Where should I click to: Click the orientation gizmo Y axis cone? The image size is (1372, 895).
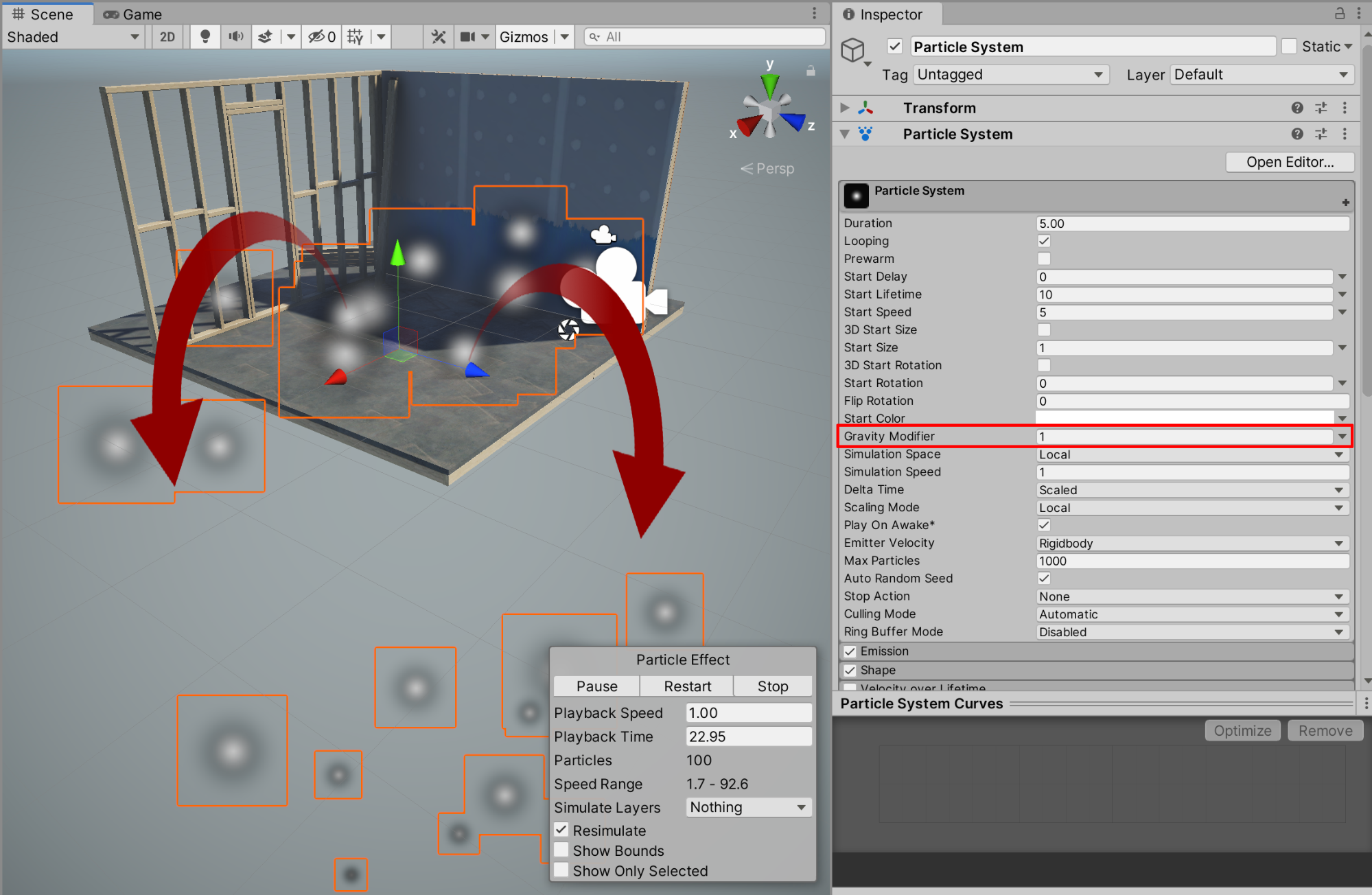tap(770, 86)
